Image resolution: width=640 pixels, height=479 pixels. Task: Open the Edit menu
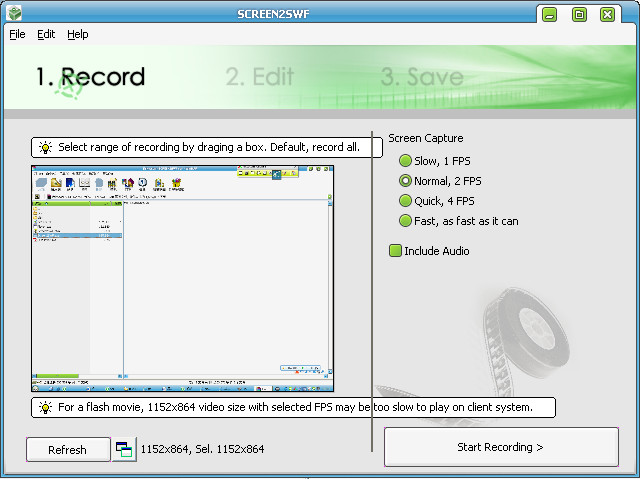click(46, 34)
